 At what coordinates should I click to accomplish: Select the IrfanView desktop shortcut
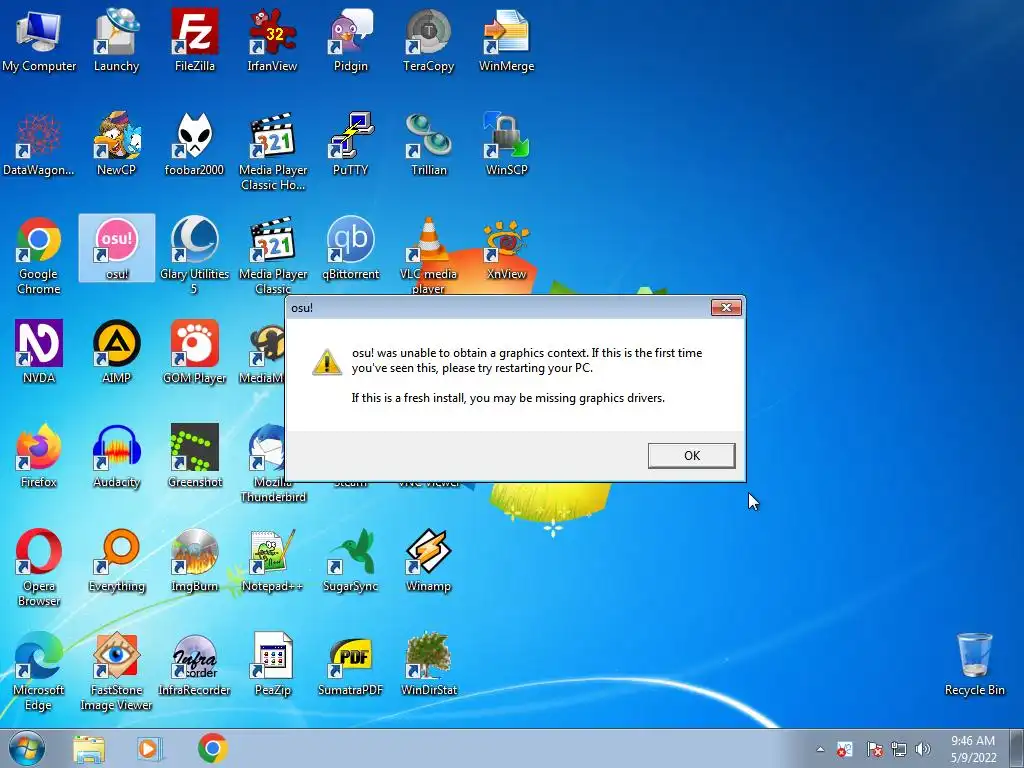click(272, 40)
